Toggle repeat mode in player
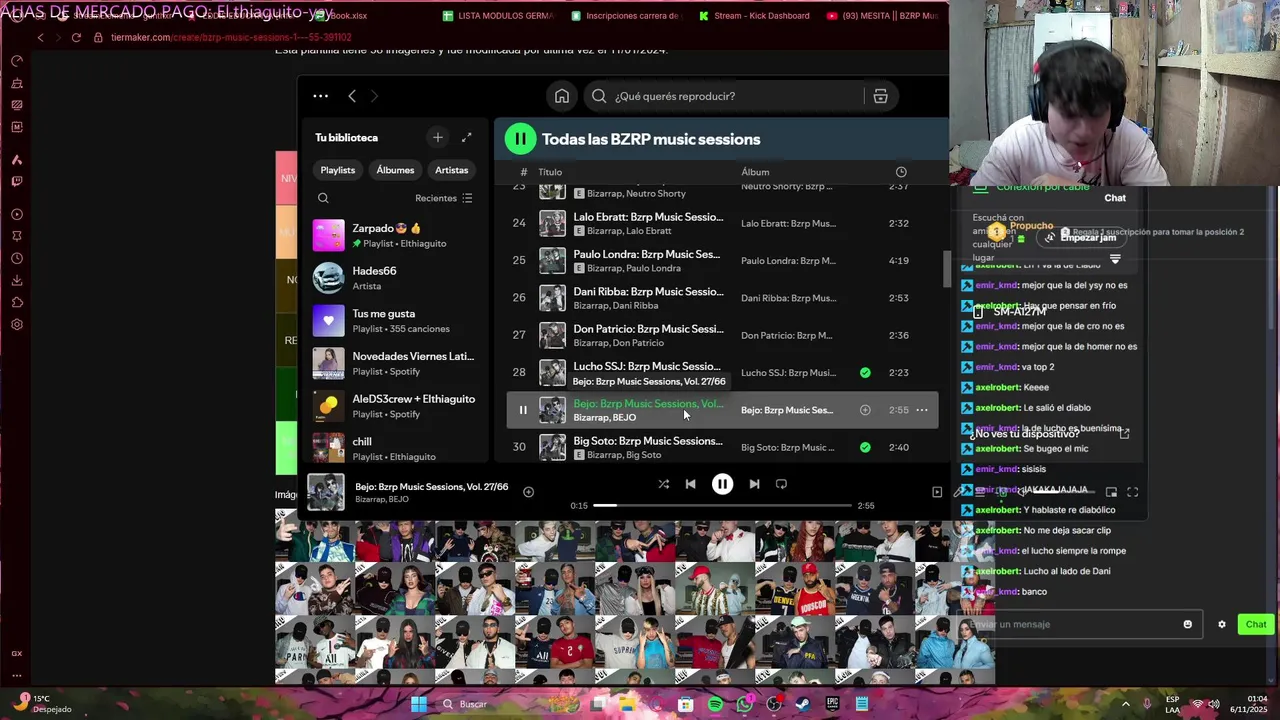The height and width of the screenshot is (720, 1280). [781, 484]
